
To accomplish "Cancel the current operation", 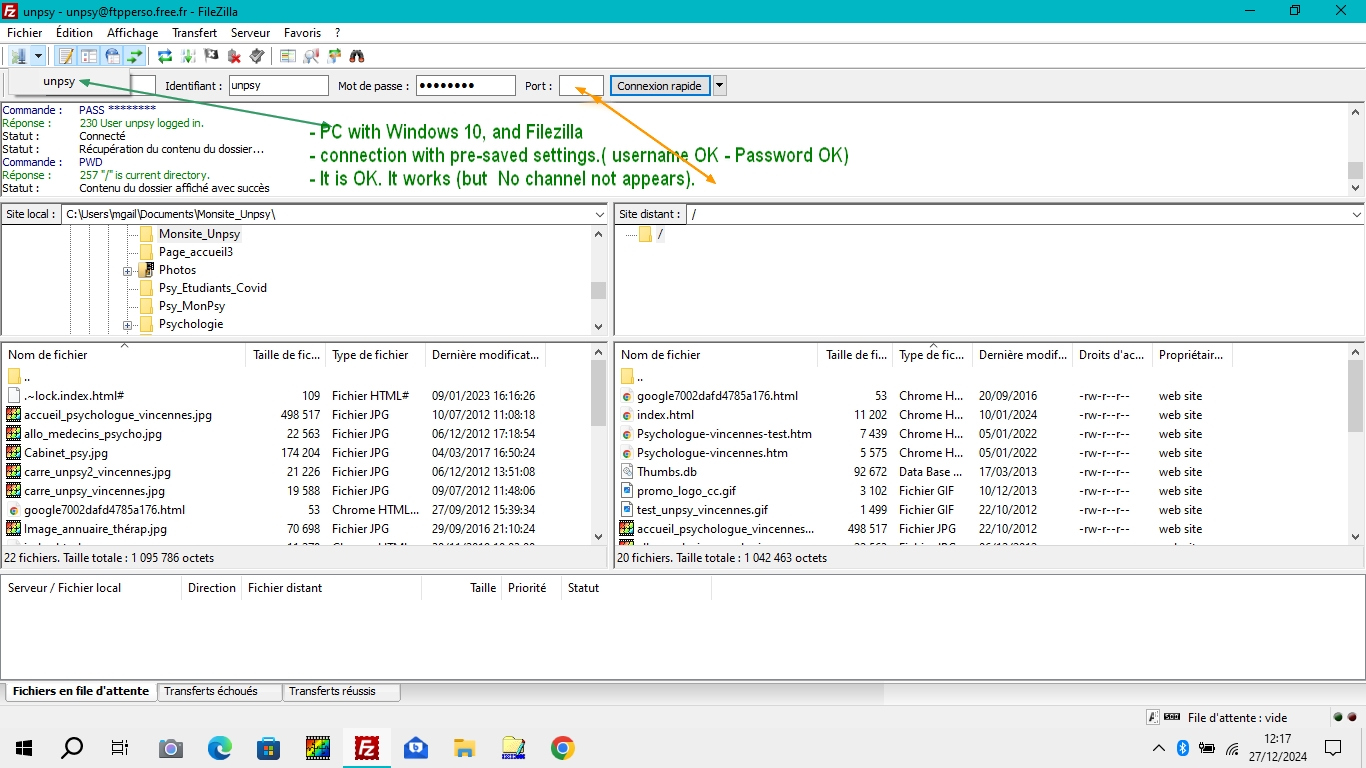I will coord(210,56).
